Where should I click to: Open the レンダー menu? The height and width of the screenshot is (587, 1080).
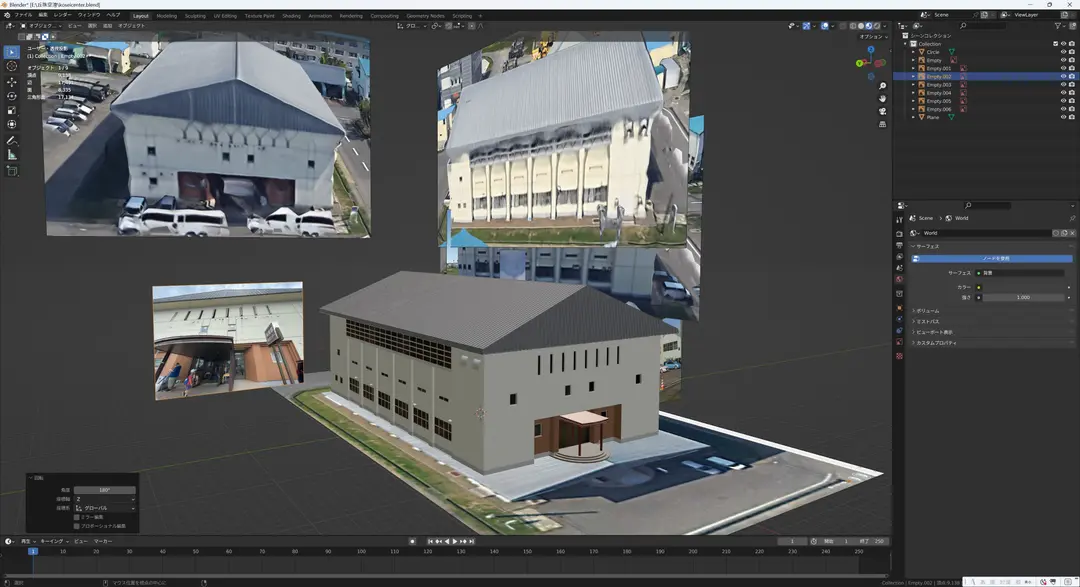click(62, 15)
